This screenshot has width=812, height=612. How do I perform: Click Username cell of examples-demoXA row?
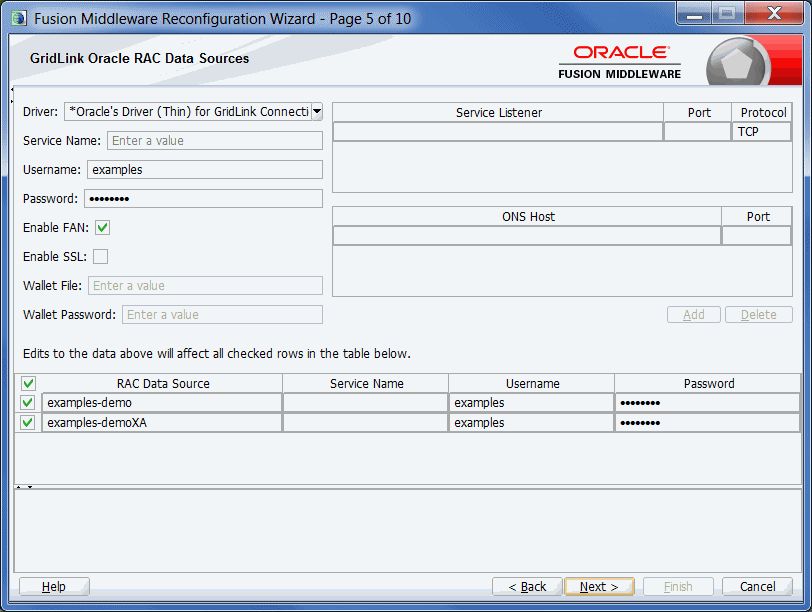click(x=531, y=422)
